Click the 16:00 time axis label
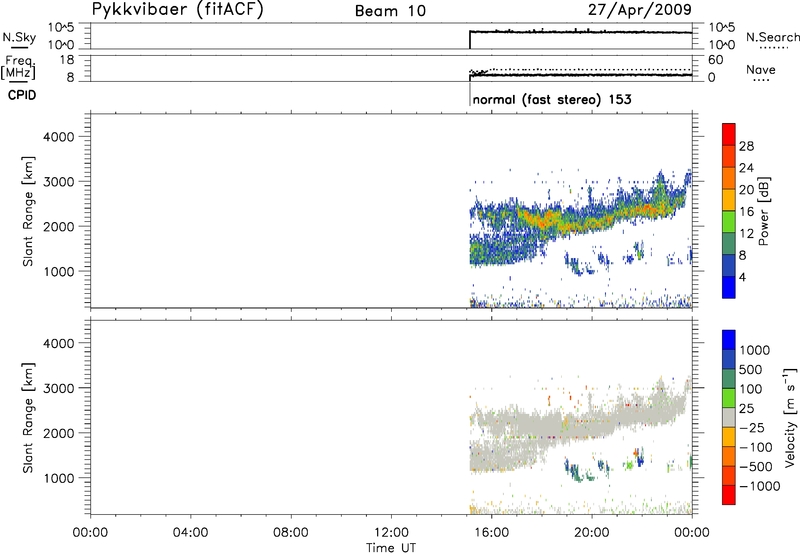Viewport: 800px width, 554px height. [x=492, y=533]
